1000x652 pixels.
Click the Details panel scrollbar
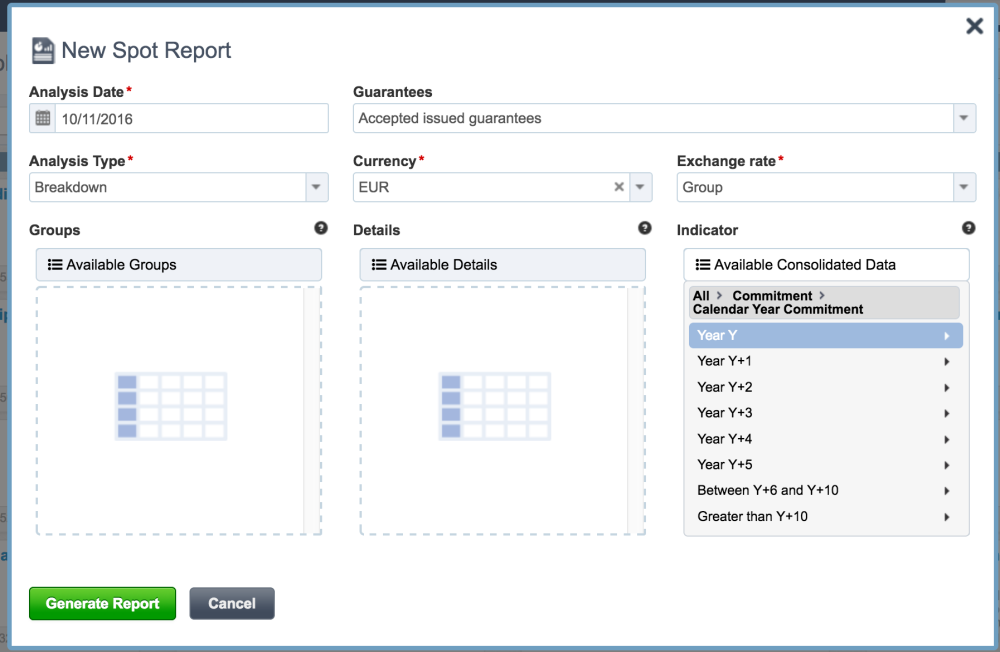(x=636, y=410)
